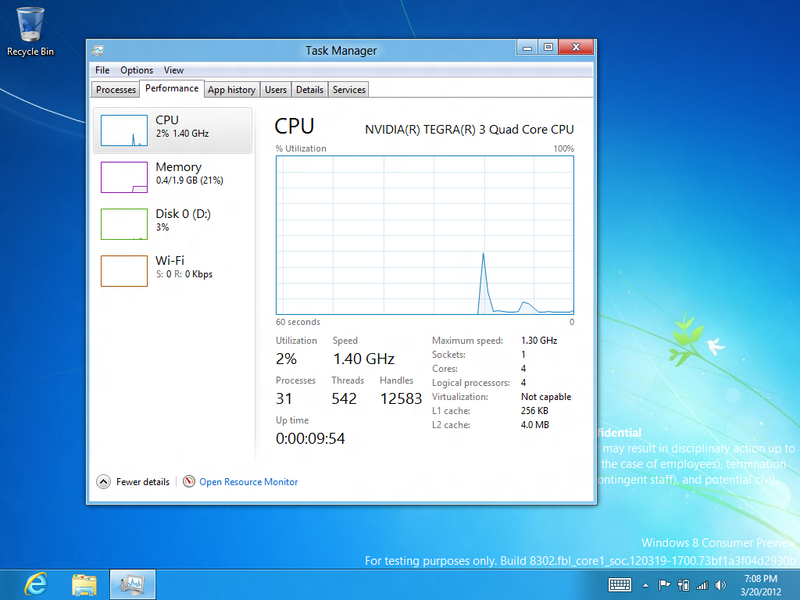
Task: Open the network signal tray icon
Action: point(703,585)
